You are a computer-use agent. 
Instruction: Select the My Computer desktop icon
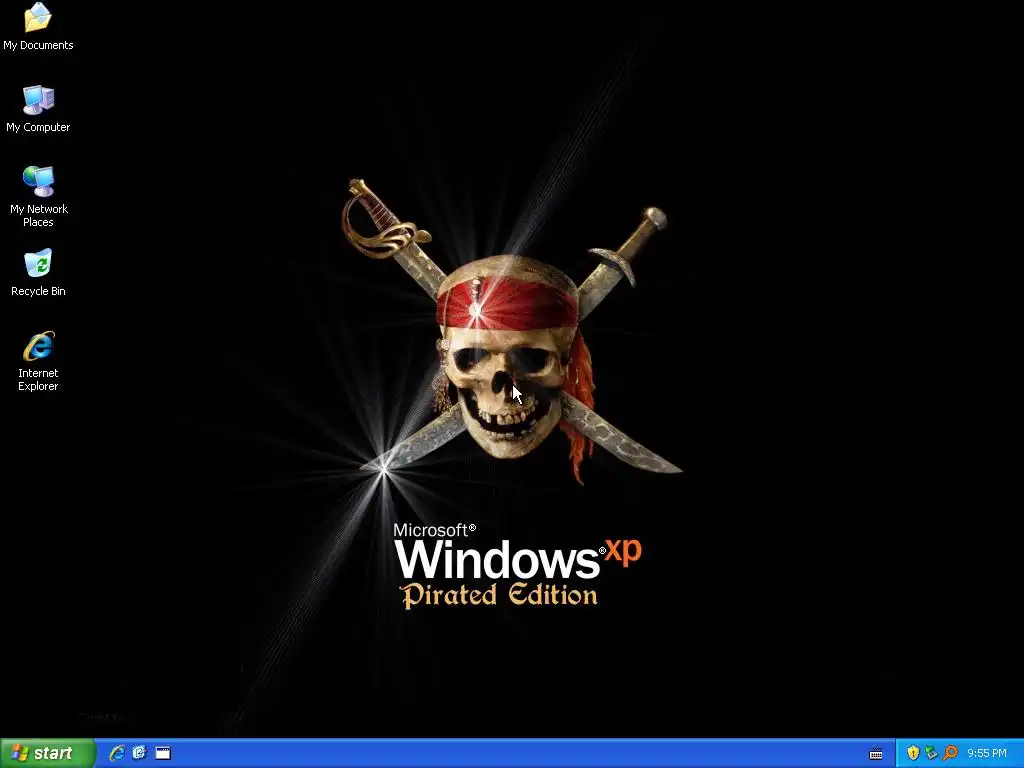[x=38, y=109]
